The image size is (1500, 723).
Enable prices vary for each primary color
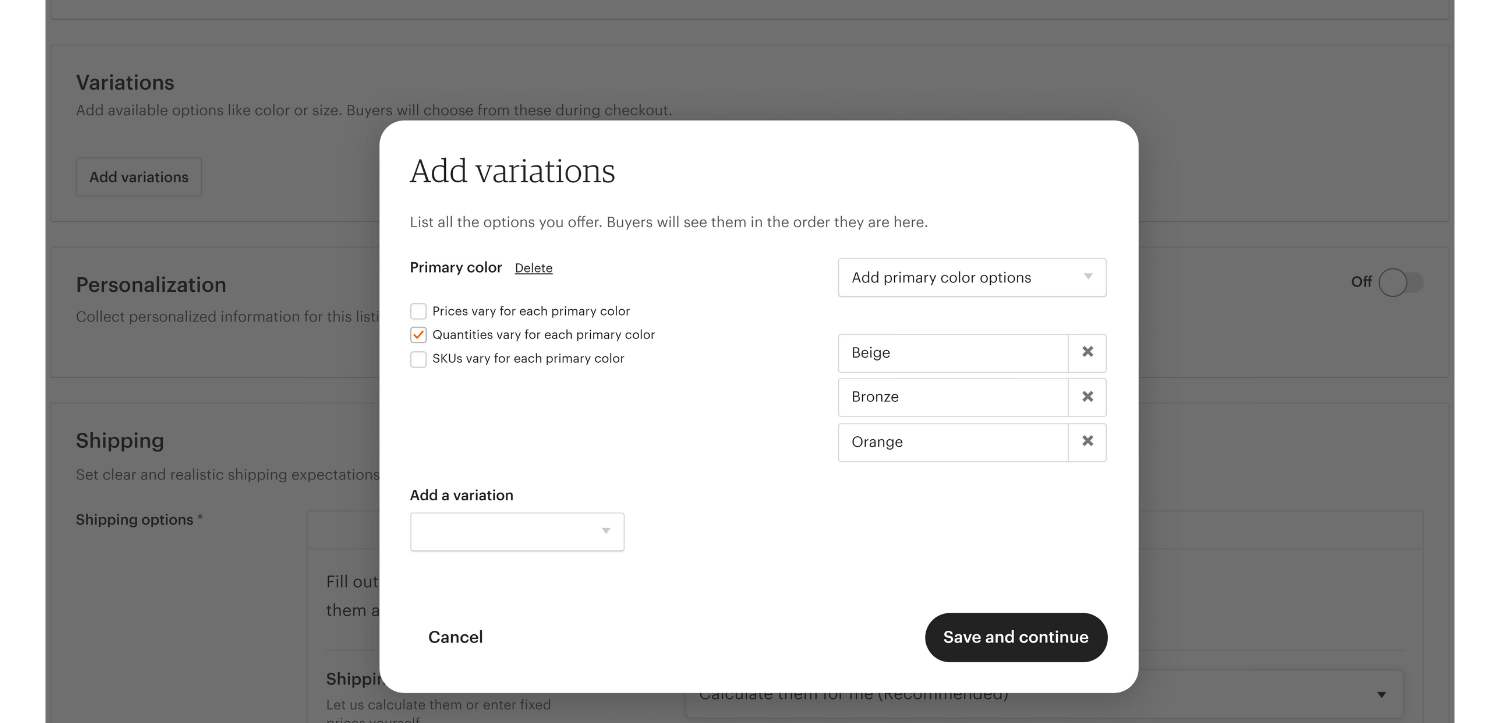419,312
